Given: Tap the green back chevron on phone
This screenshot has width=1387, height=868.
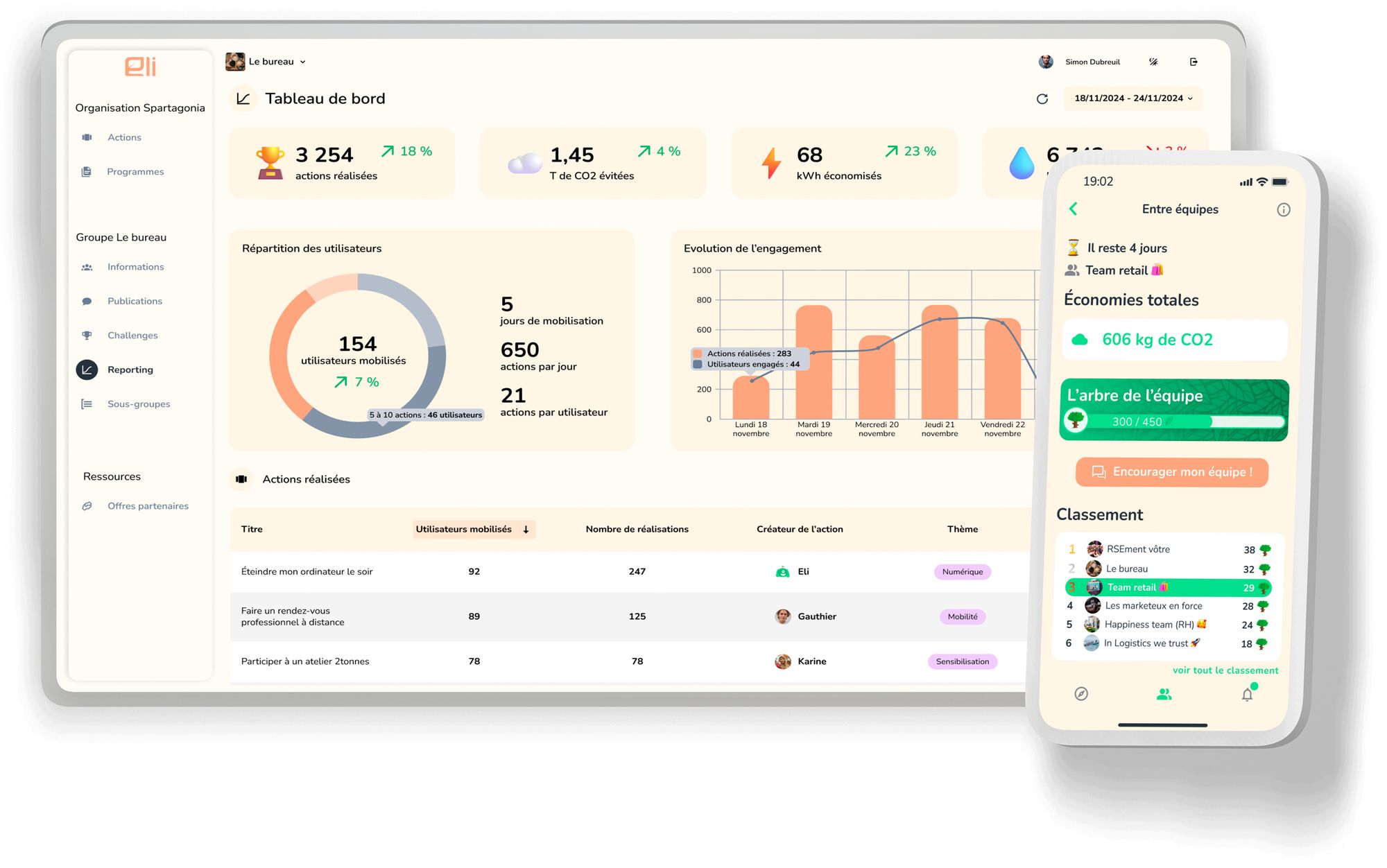Looking at the screenshot, I should click(1074, 209).
